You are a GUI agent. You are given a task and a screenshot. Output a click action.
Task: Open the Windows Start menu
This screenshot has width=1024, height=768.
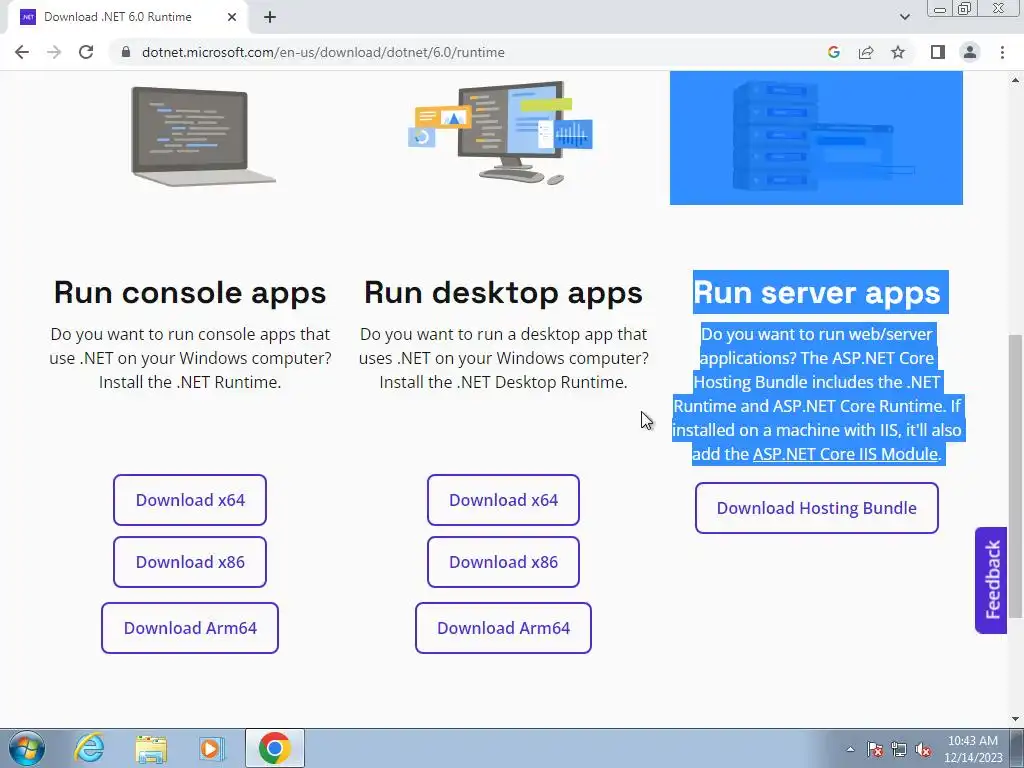tap(27, 748)
